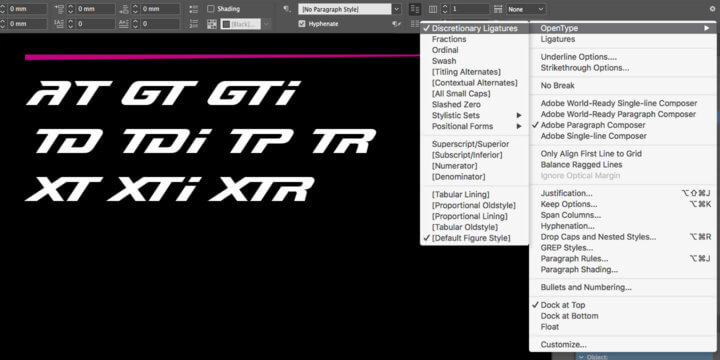Click the bulleted list icon
Screen dimensions: 720x360
point(194,9)
